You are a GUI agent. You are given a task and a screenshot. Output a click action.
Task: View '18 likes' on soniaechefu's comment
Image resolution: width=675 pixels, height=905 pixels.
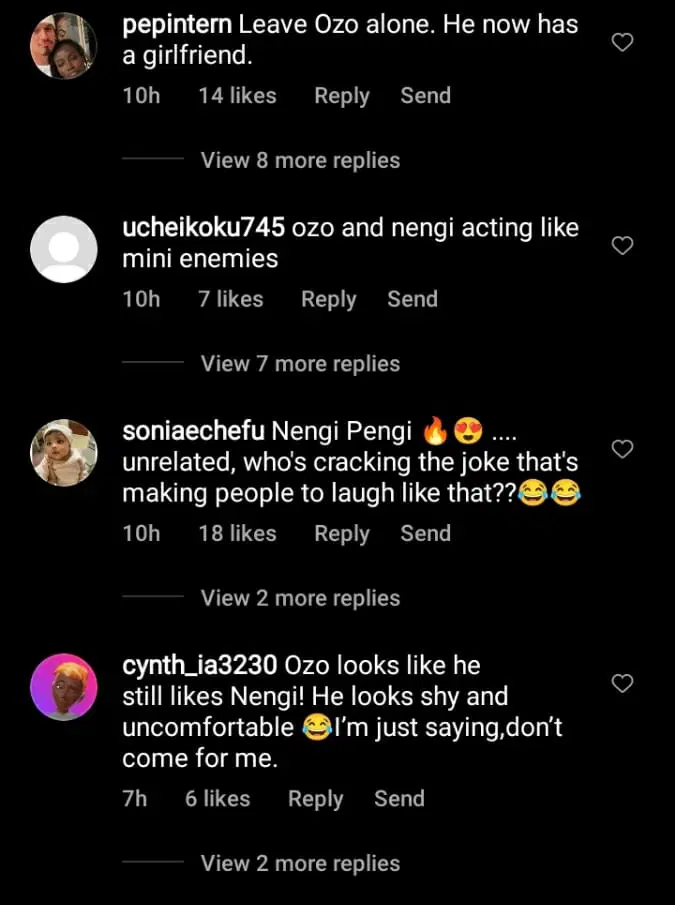click(x=237, y=533)
